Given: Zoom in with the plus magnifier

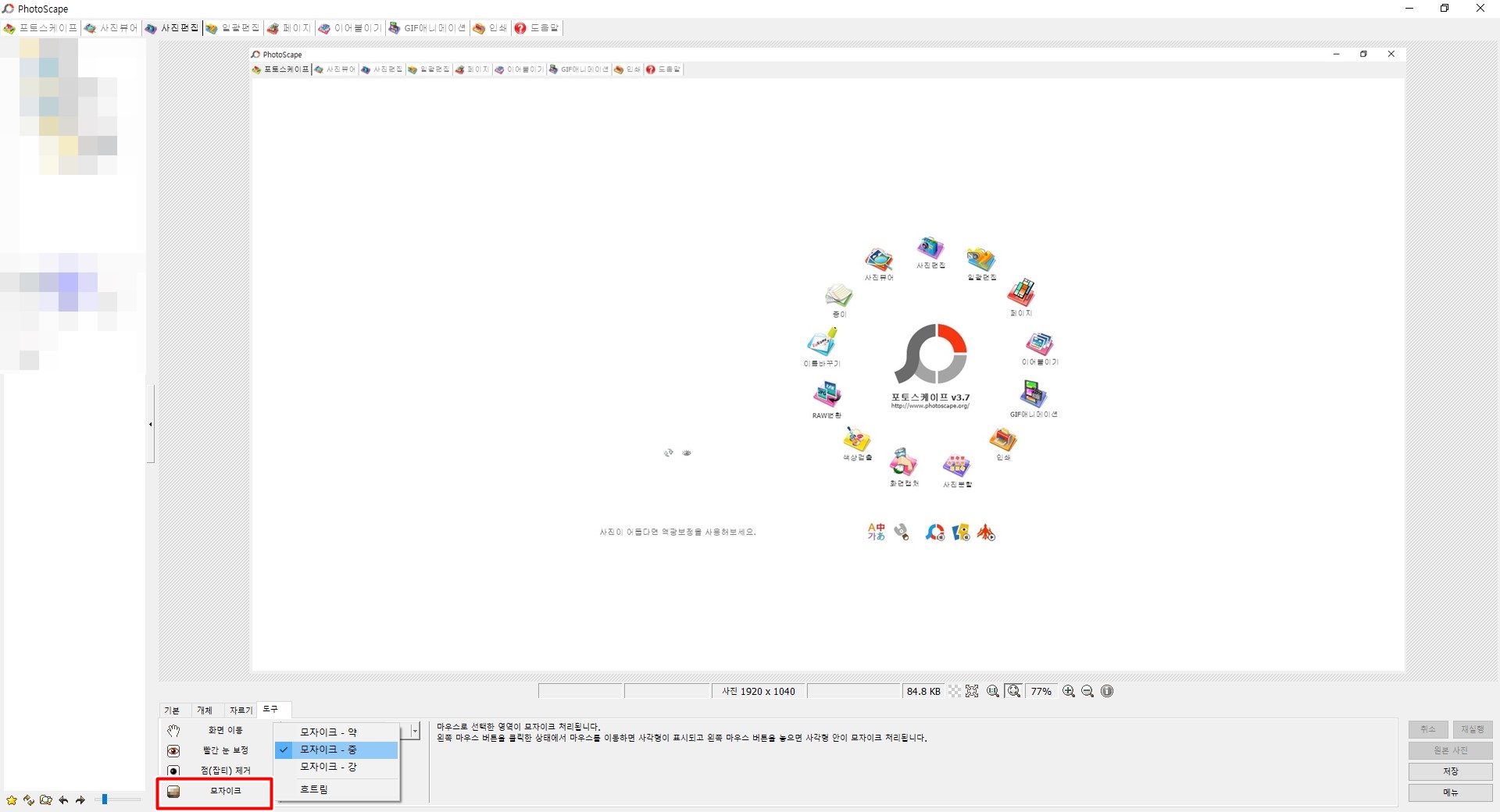Looking at the screenshot, I should 1069,691.
